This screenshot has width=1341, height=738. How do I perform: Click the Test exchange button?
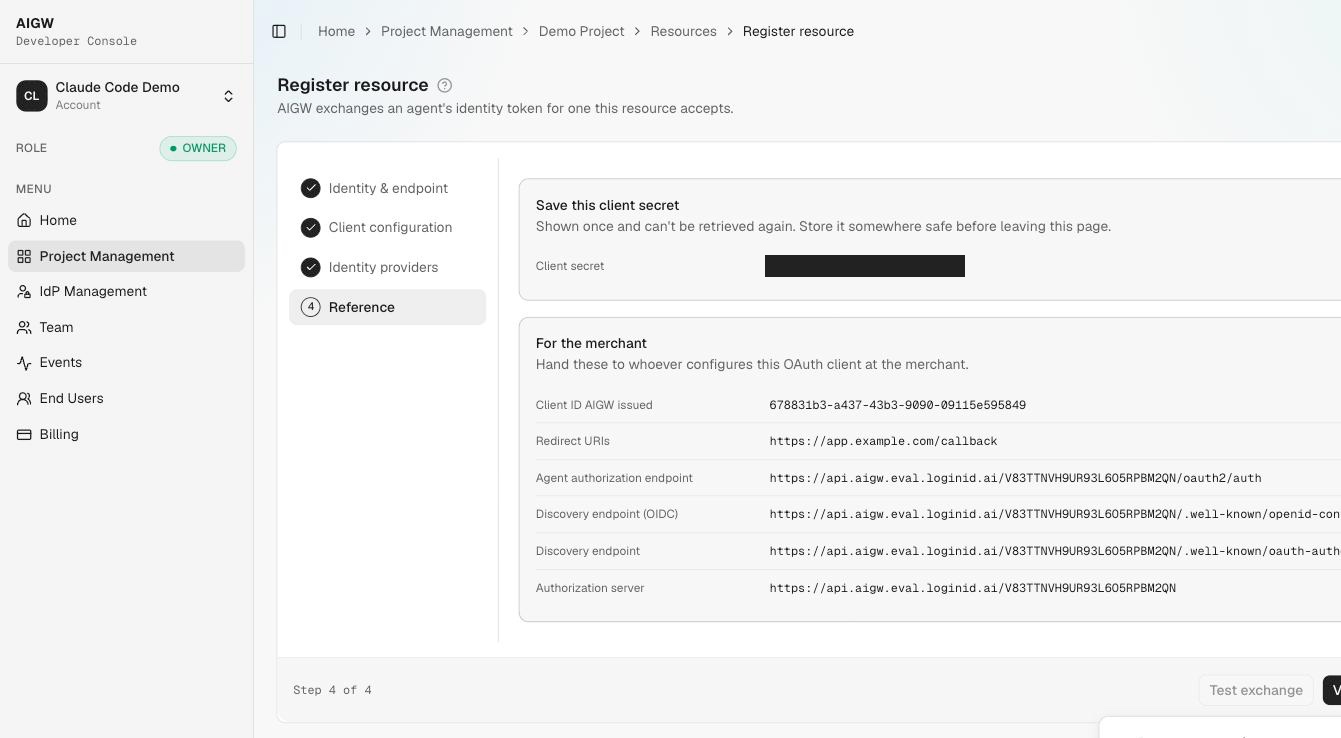click(x=1256, y=690)
